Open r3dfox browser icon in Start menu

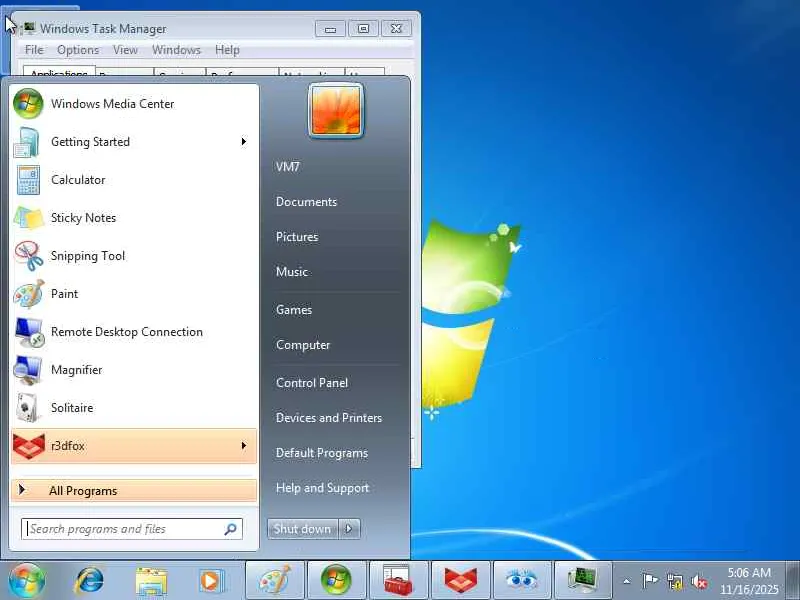coord(29,446)
